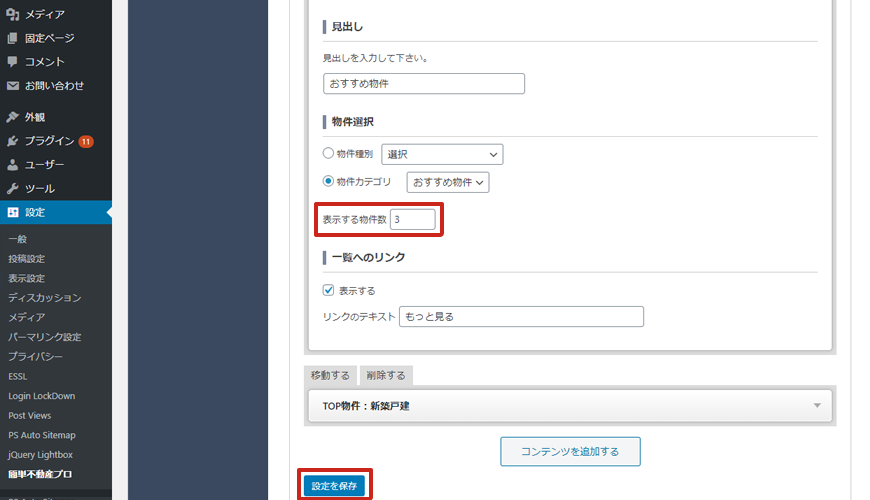Switch to the 削除する tab
Screen dimensions: 870x500
click(x=385, y=376)
